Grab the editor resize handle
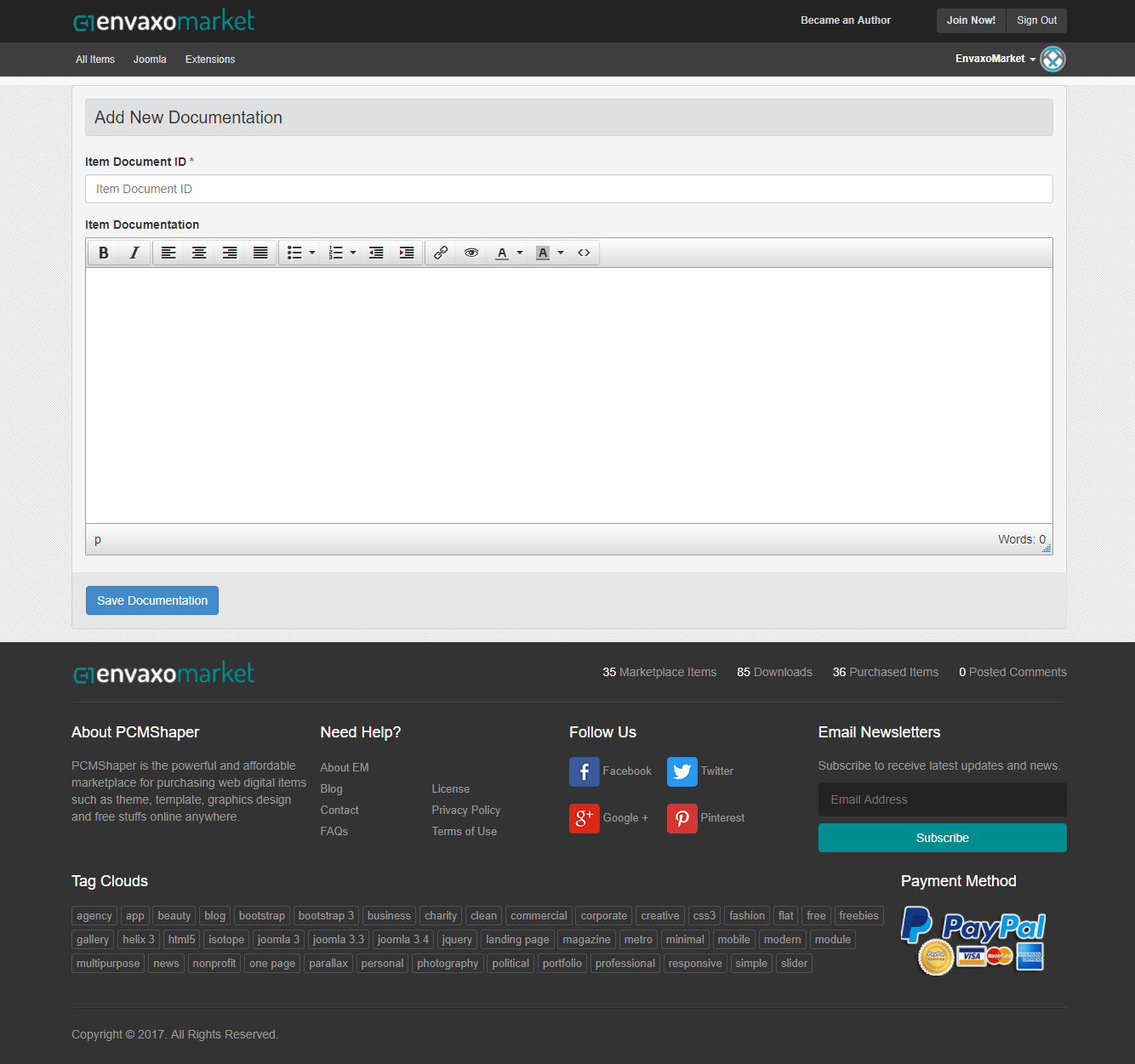 pos(1047,549)
